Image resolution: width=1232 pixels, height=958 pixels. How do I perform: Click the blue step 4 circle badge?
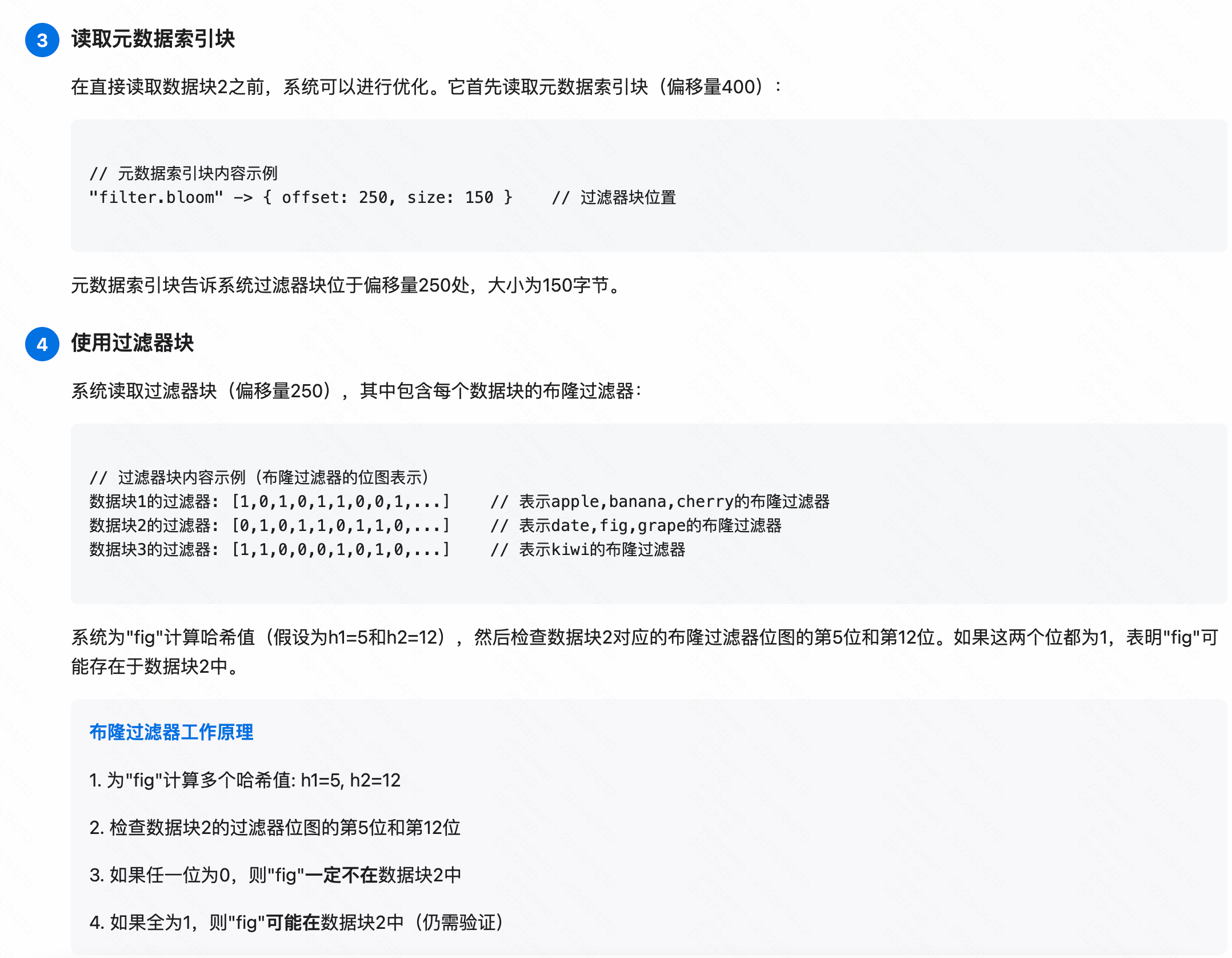point(42,344)
